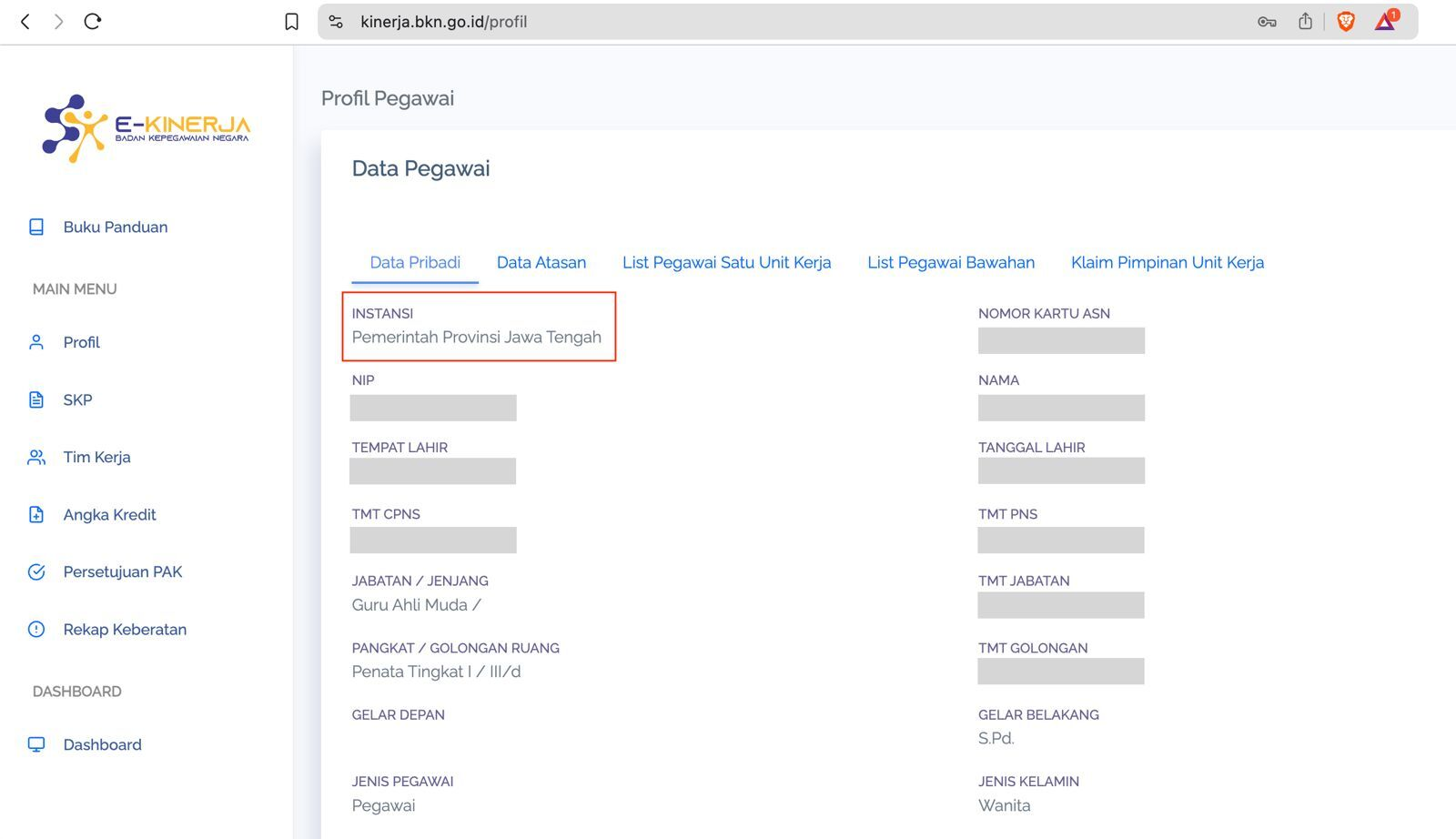This screenshot has width=1456, height=839.
Task: Click the TMT GOLONGAN label
Action: pos(1033,648)
